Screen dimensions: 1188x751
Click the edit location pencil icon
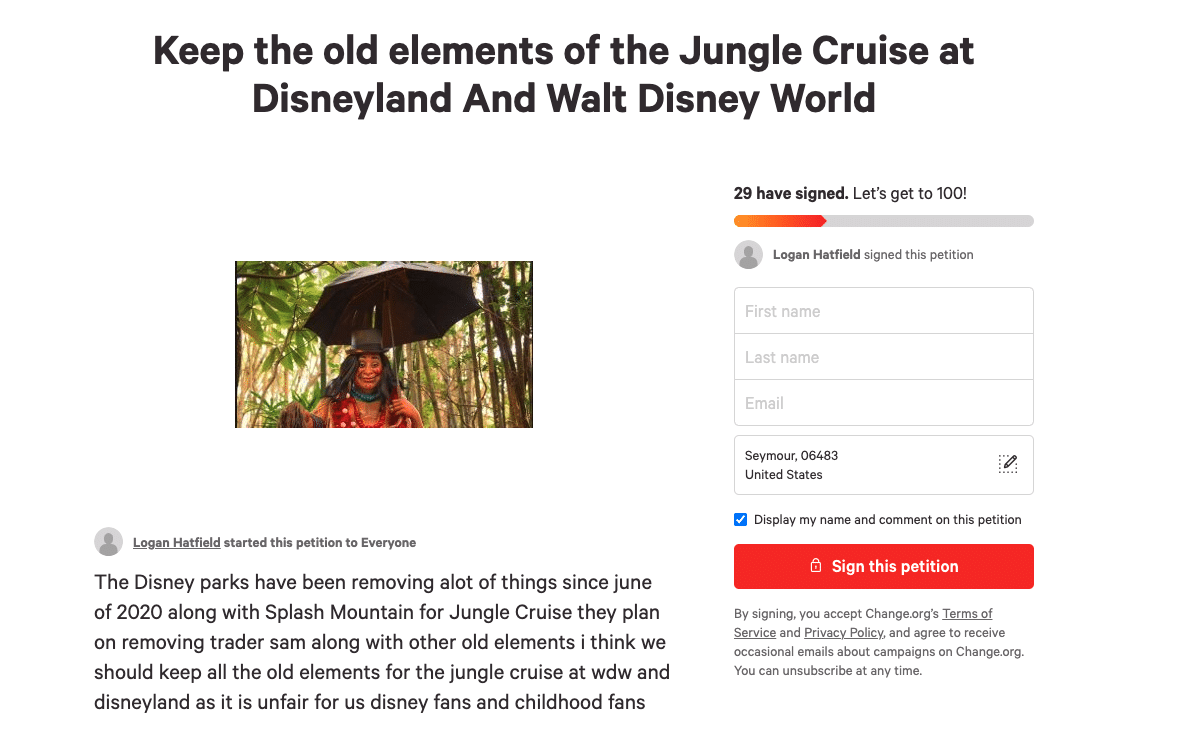[1008, 464]
